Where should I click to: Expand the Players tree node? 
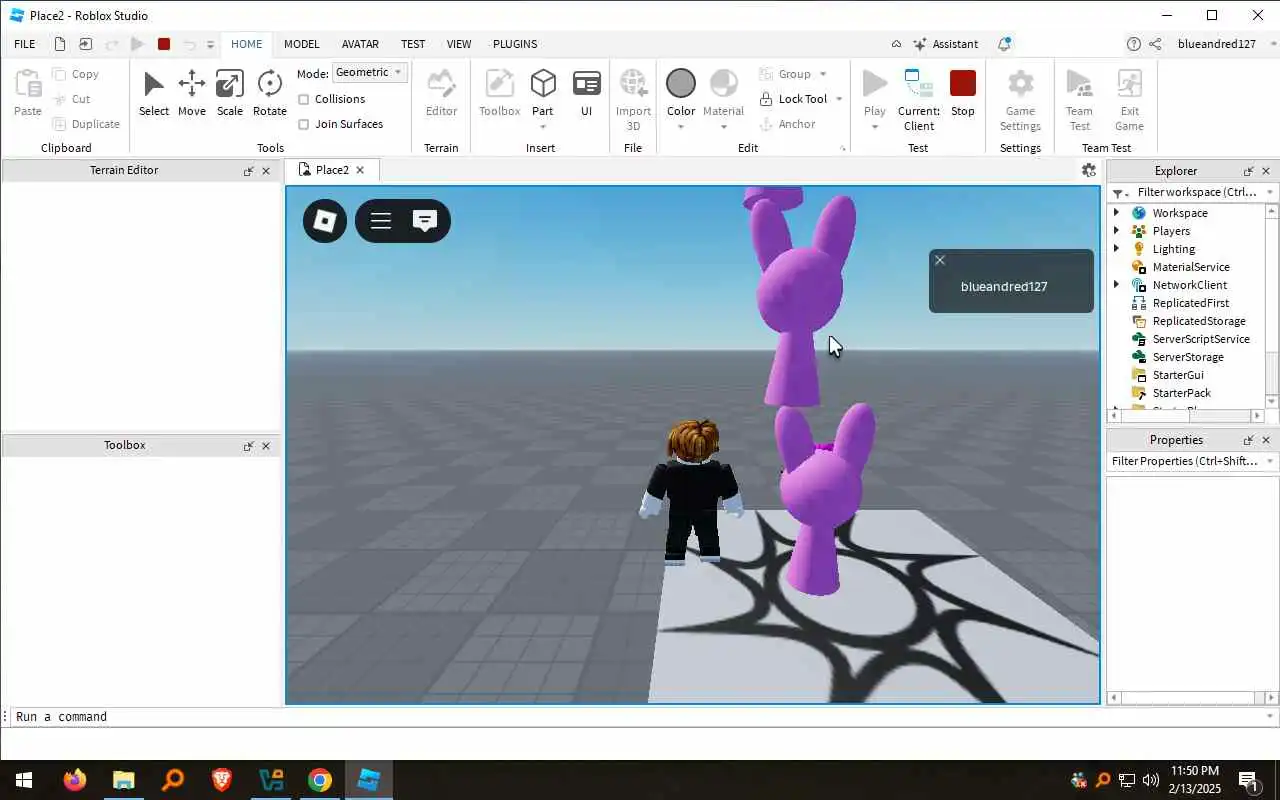pyautogui.click(x=1117, y=231)
